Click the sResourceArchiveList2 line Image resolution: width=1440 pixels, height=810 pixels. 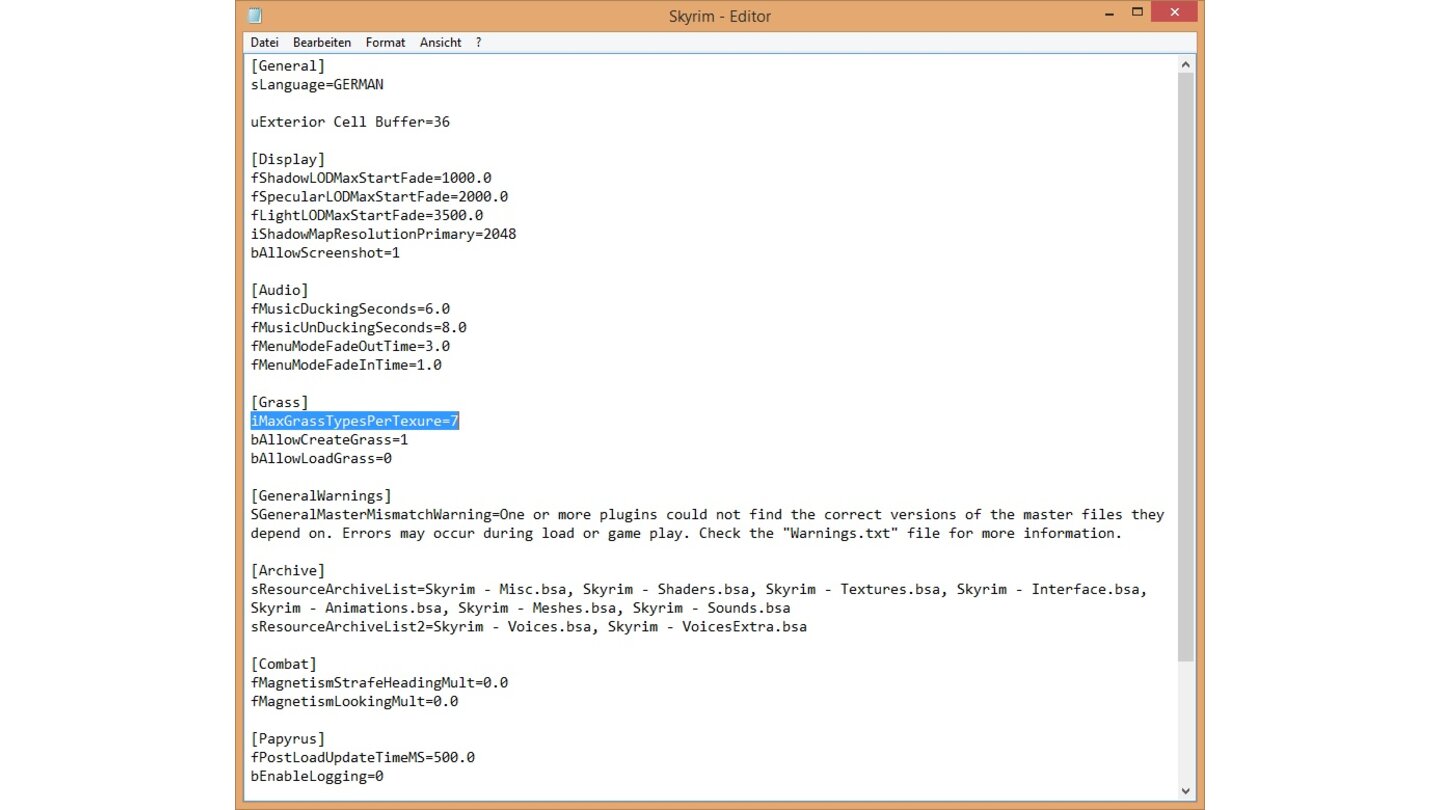coord(528,627)
